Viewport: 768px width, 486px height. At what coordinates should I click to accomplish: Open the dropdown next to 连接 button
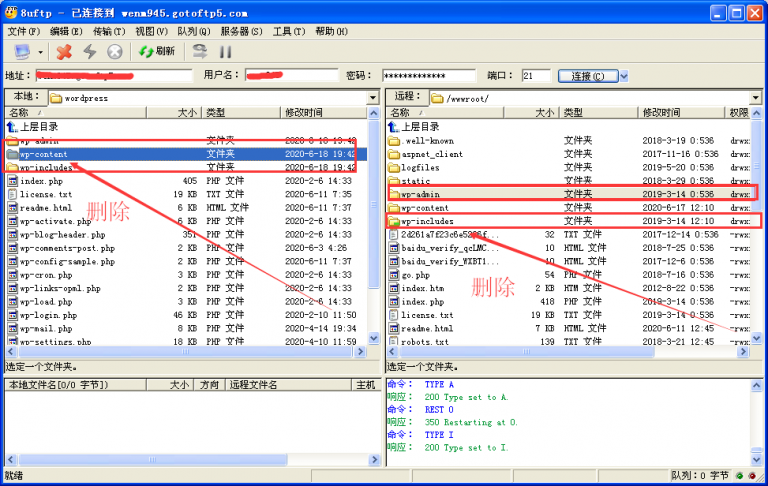[624, 76]
